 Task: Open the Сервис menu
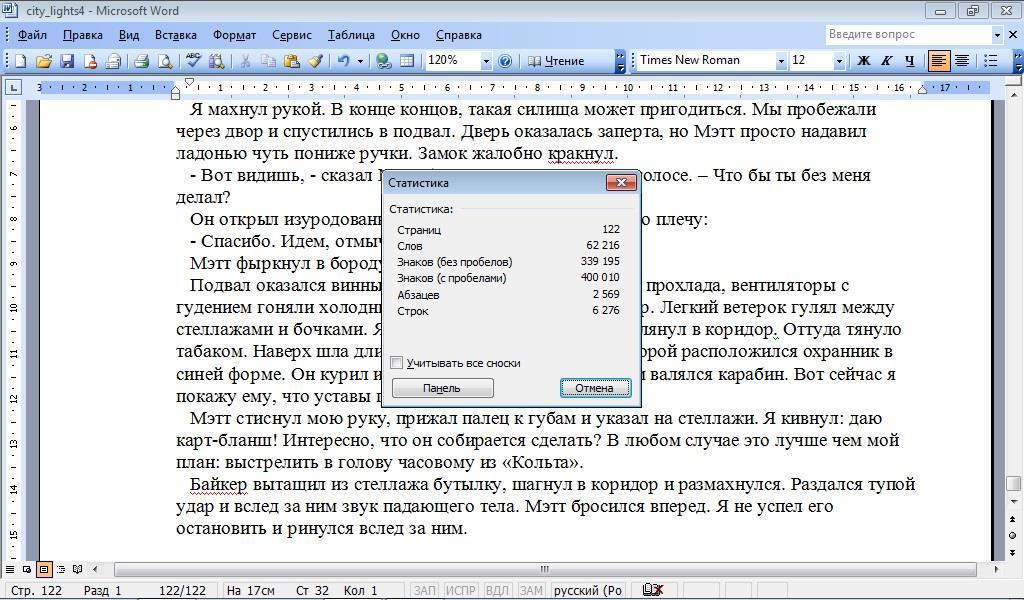point(292,35)
